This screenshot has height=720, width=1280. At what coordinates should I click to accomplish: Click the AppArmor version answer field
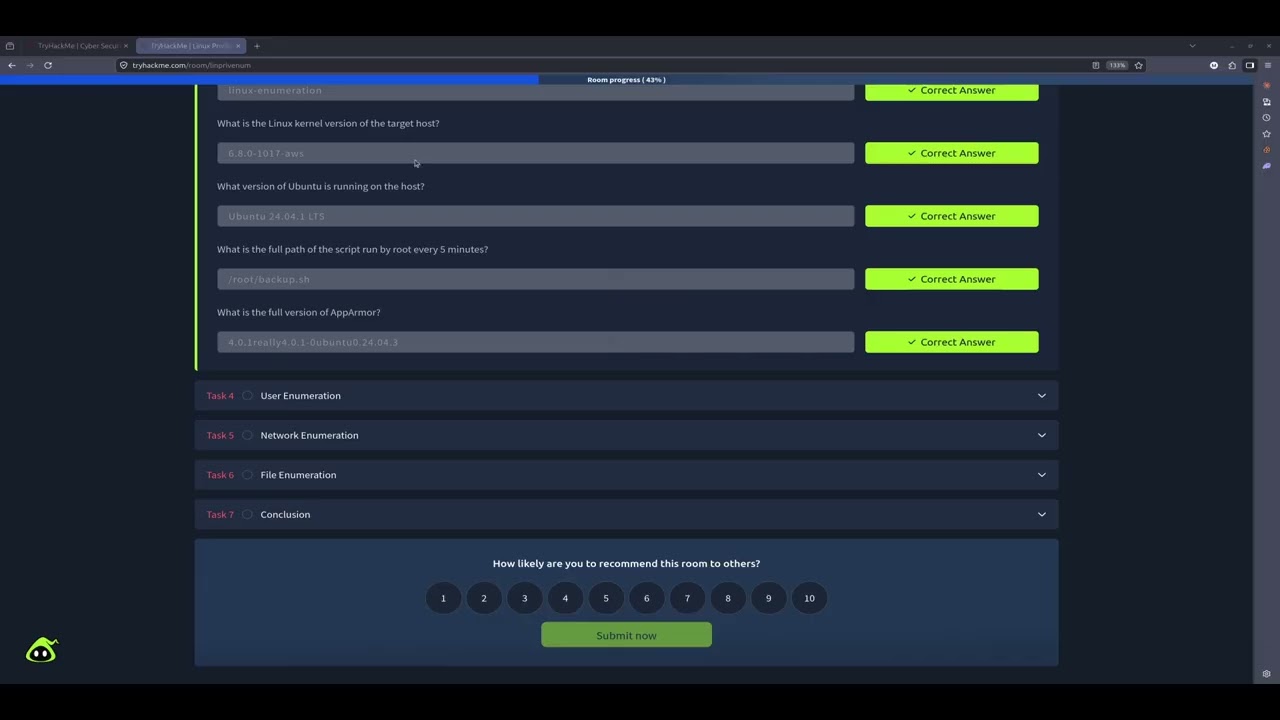536,342
